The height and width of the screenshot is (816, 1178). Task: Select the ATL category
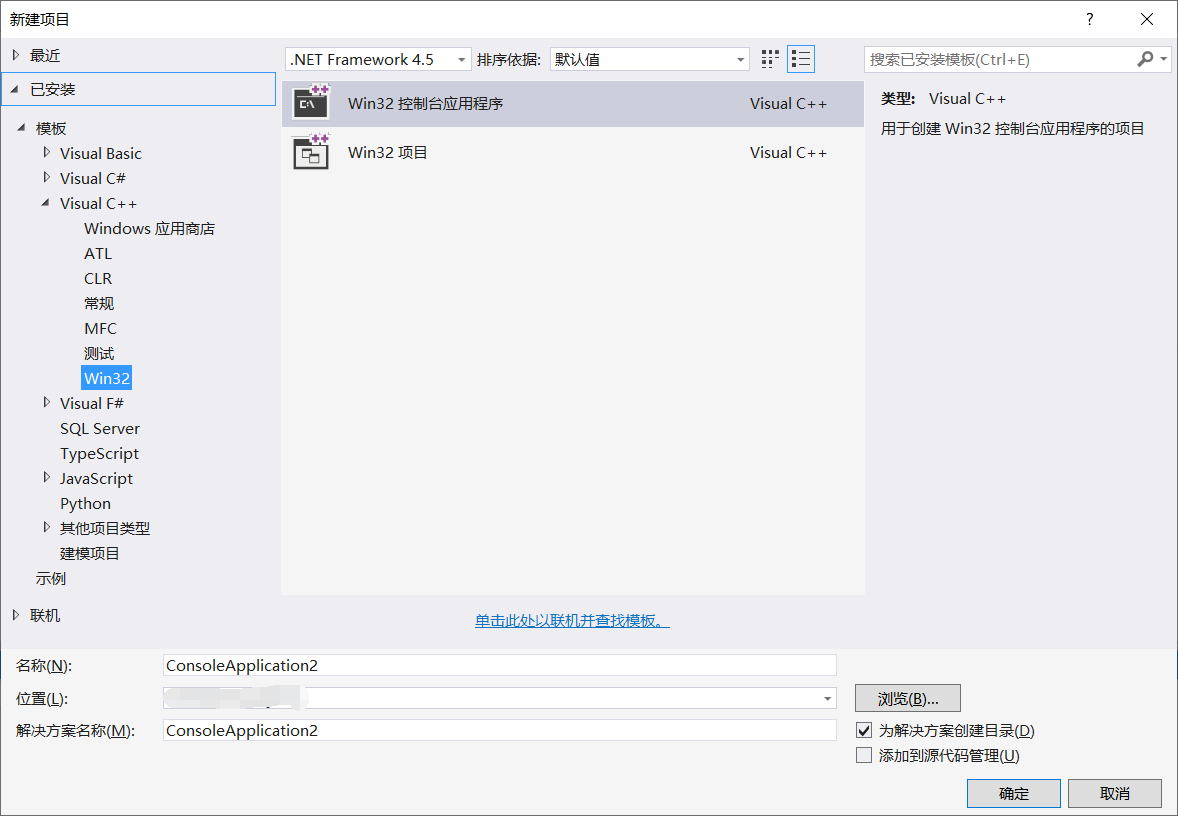pos(98,253)
